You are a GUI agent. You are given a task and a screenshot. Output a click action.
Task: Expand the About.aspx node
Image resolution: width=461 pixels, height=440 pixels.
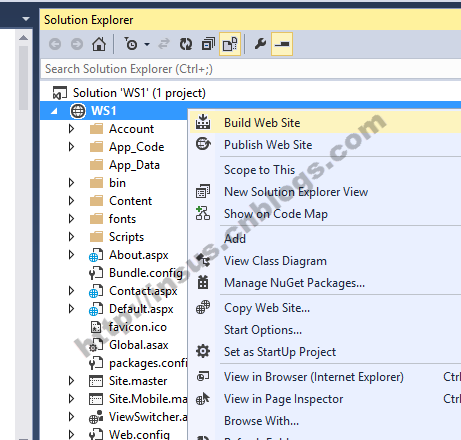click(71, 255)
